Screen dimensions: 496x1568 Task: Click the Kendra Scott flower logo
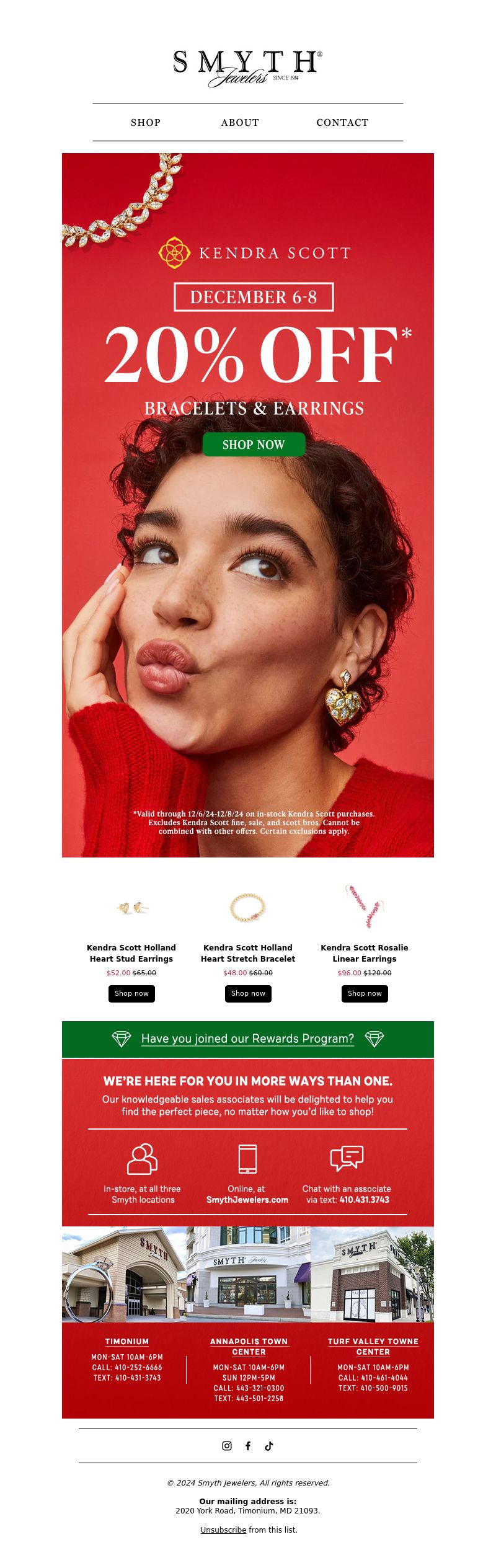pyautogui.click(x=174, y=252)
